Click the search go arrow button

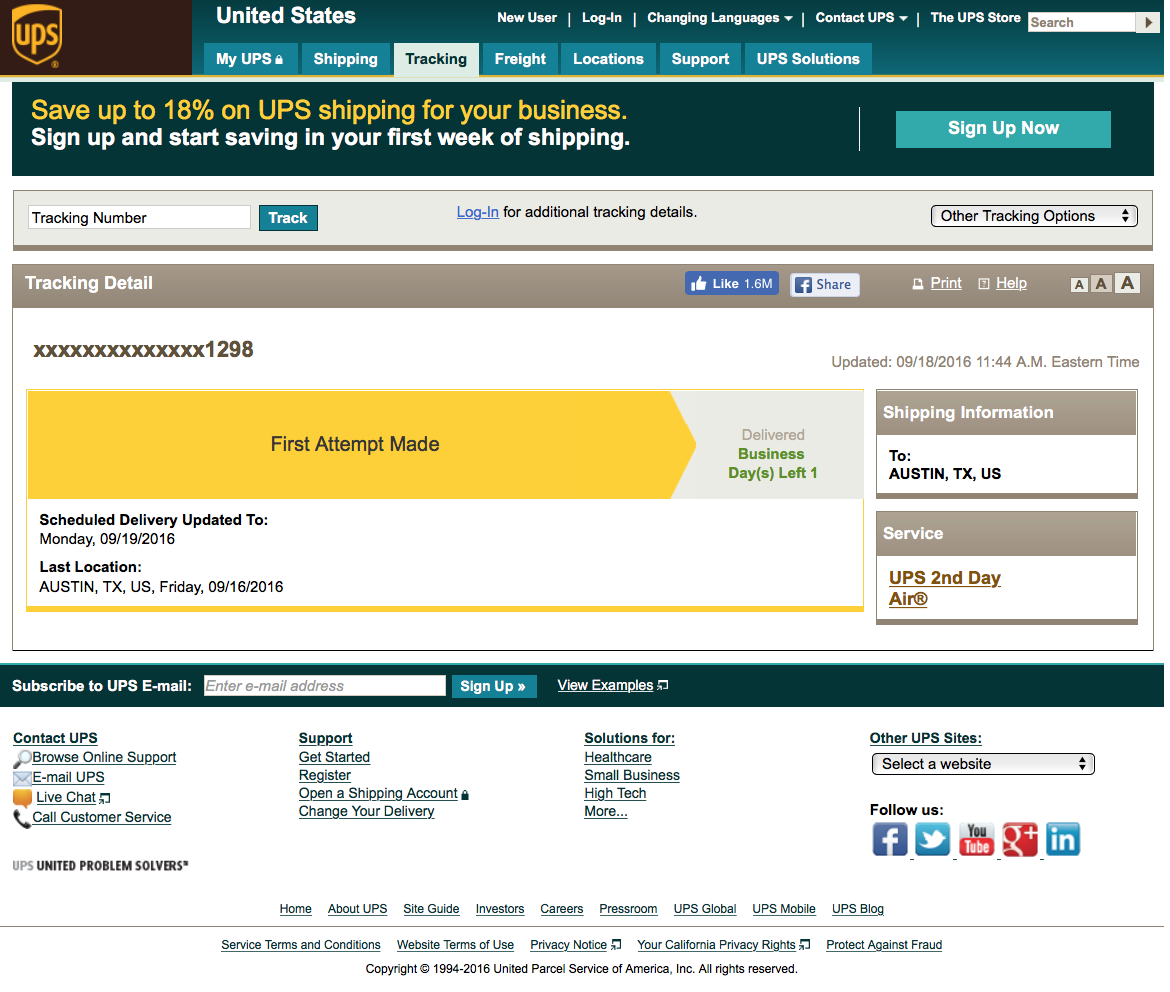(x=1148, y=22)
